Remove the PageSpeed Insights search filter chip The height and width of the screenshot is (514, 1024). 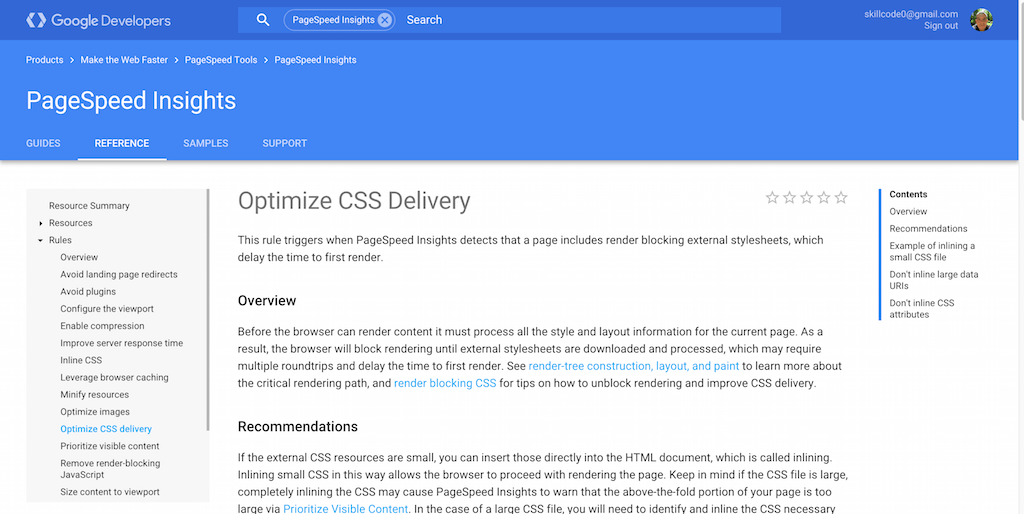tap(385, 20)
